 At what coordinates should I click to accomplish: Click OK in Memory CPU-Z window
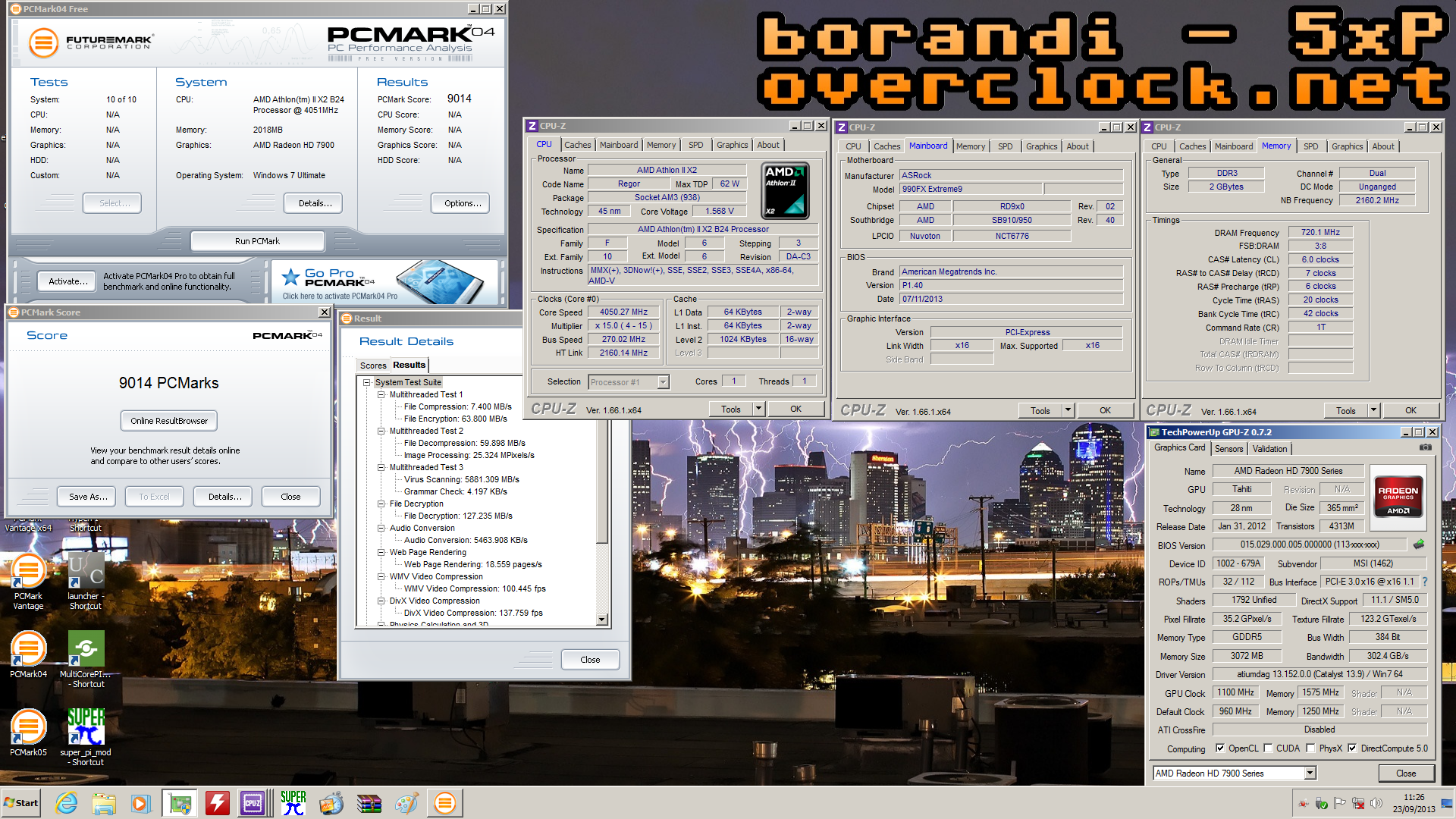(1410, 410)
